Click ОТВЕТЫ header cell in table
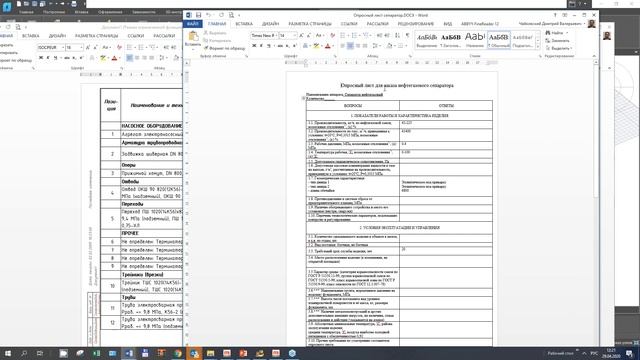This screenshot has height=360, width=640. pos(446,106)
